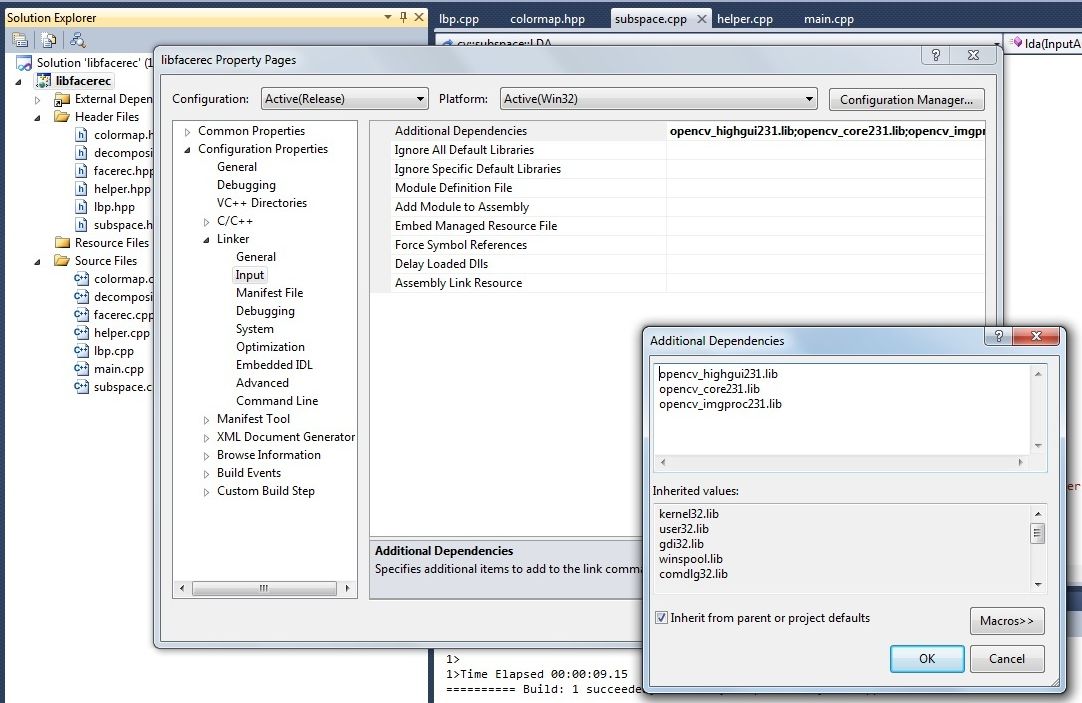Select Manifest File under Linker
This screenshot has height=703, width=1082.
(x=269, y=293)
